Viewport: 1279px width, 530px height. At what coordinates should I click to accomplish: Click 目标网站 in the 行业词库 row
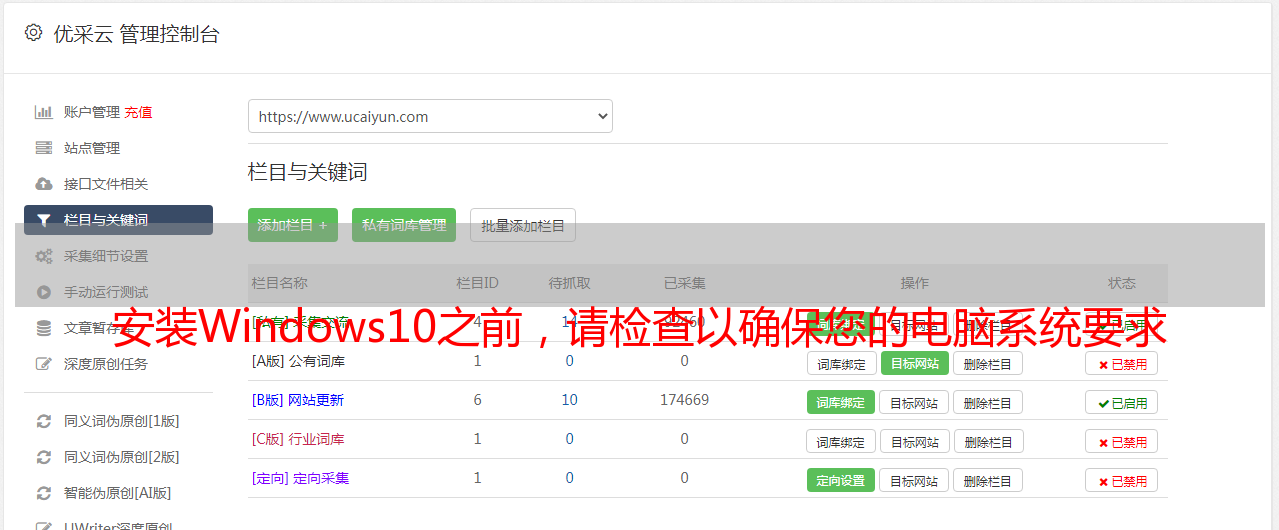pyautogui.click(x=915, y=441)
